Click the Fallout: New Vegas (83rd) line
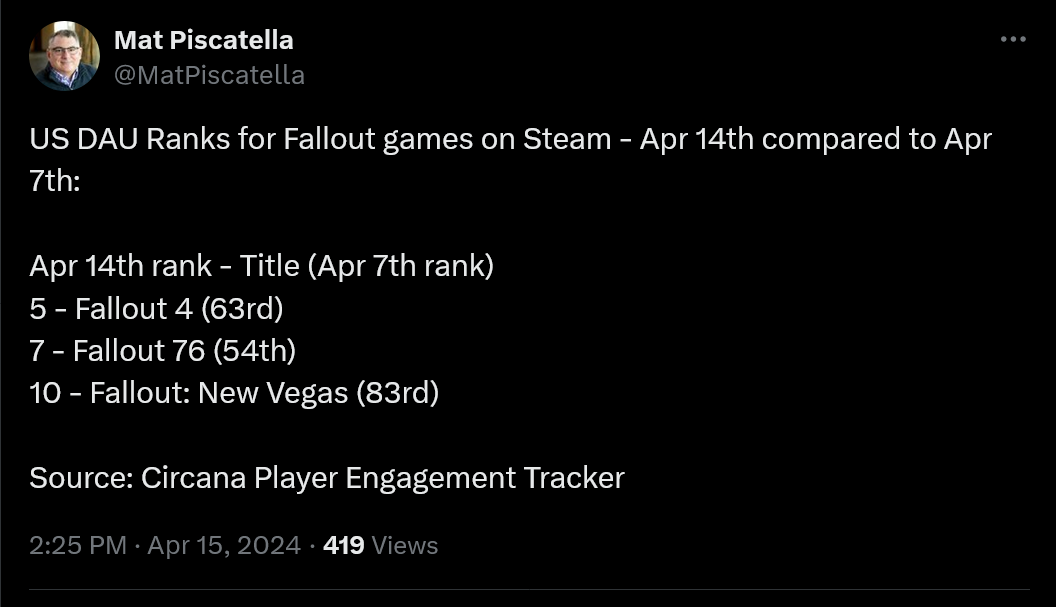This screenshot has width=1056, height=607. coord(235,393)
